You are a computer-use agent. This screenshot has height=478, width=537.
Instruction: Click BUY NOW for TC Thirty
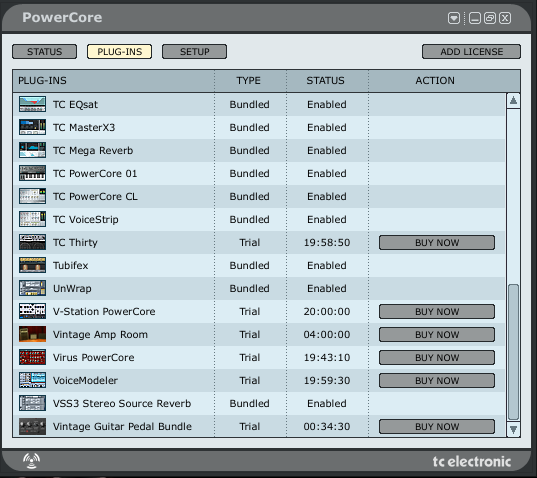437,242
